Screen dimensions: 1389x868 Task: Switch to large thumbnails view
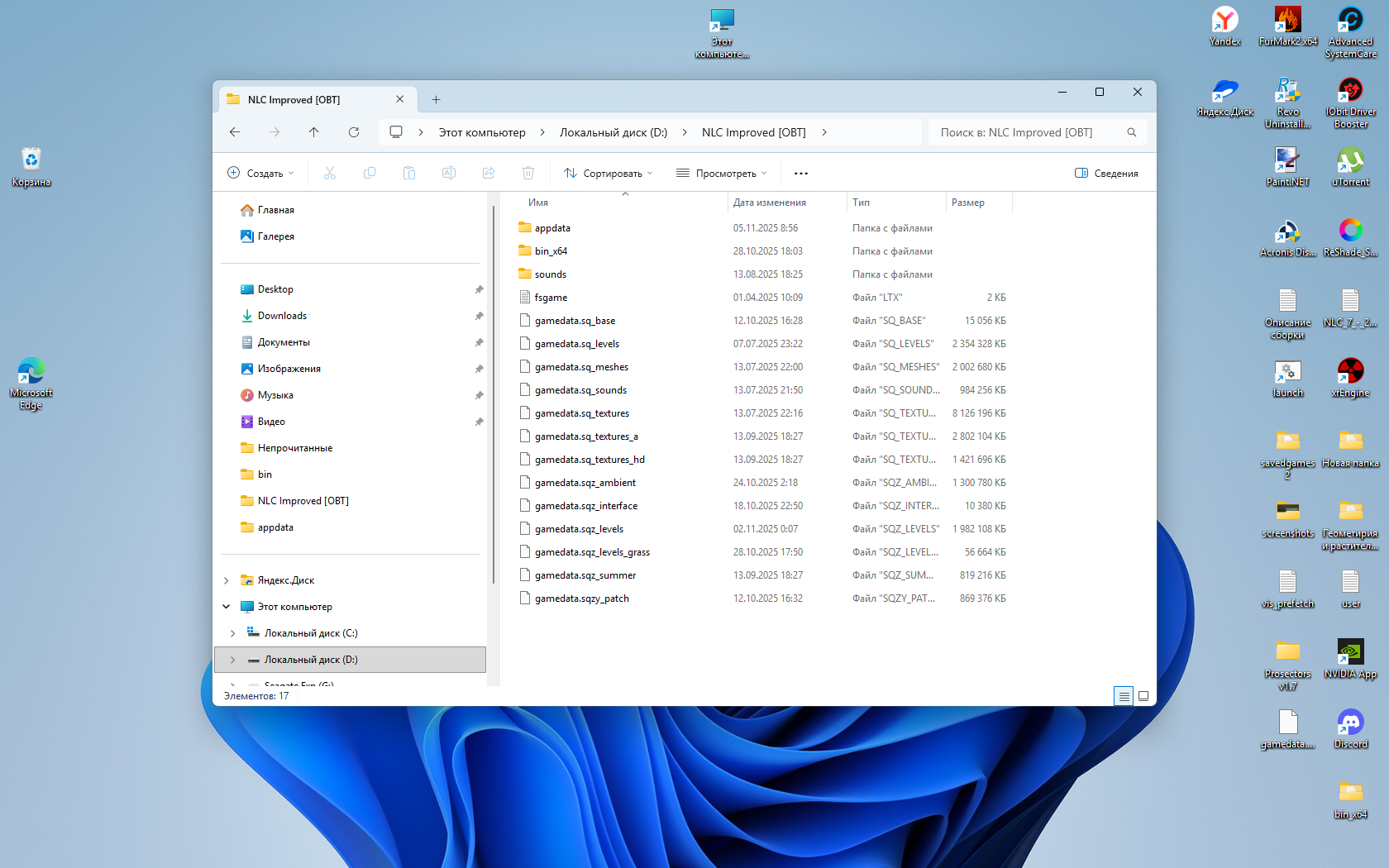coord(1143,696)
